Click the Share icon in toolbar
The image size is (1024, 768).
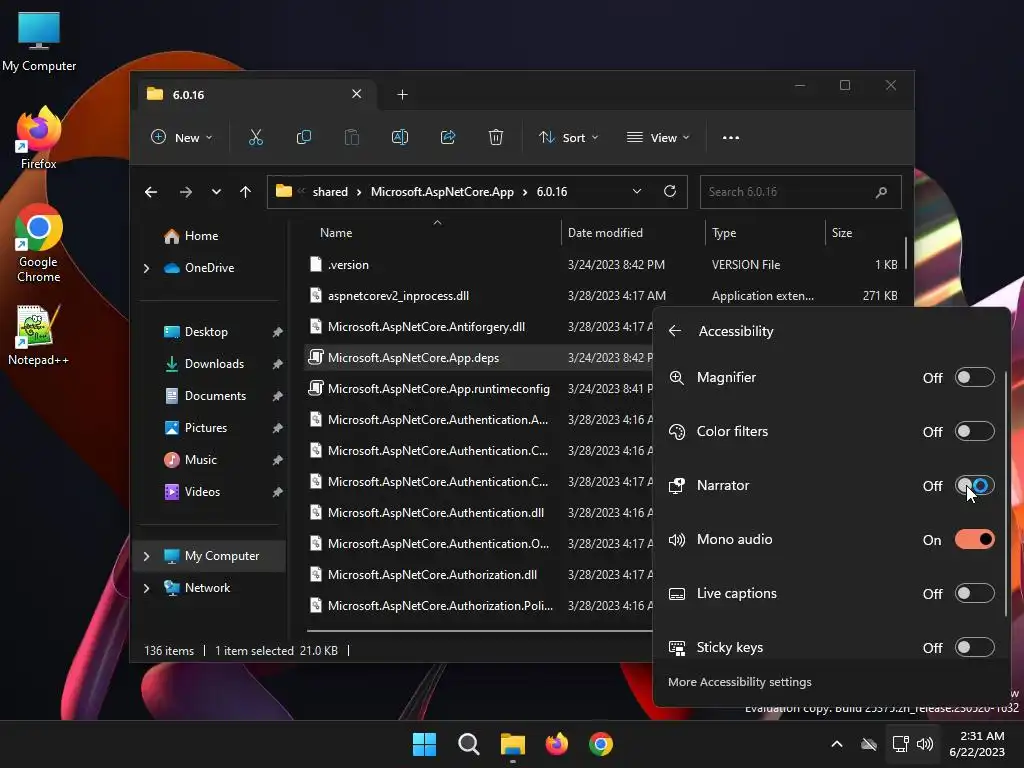pyautogui.click(x=448, y=137)
